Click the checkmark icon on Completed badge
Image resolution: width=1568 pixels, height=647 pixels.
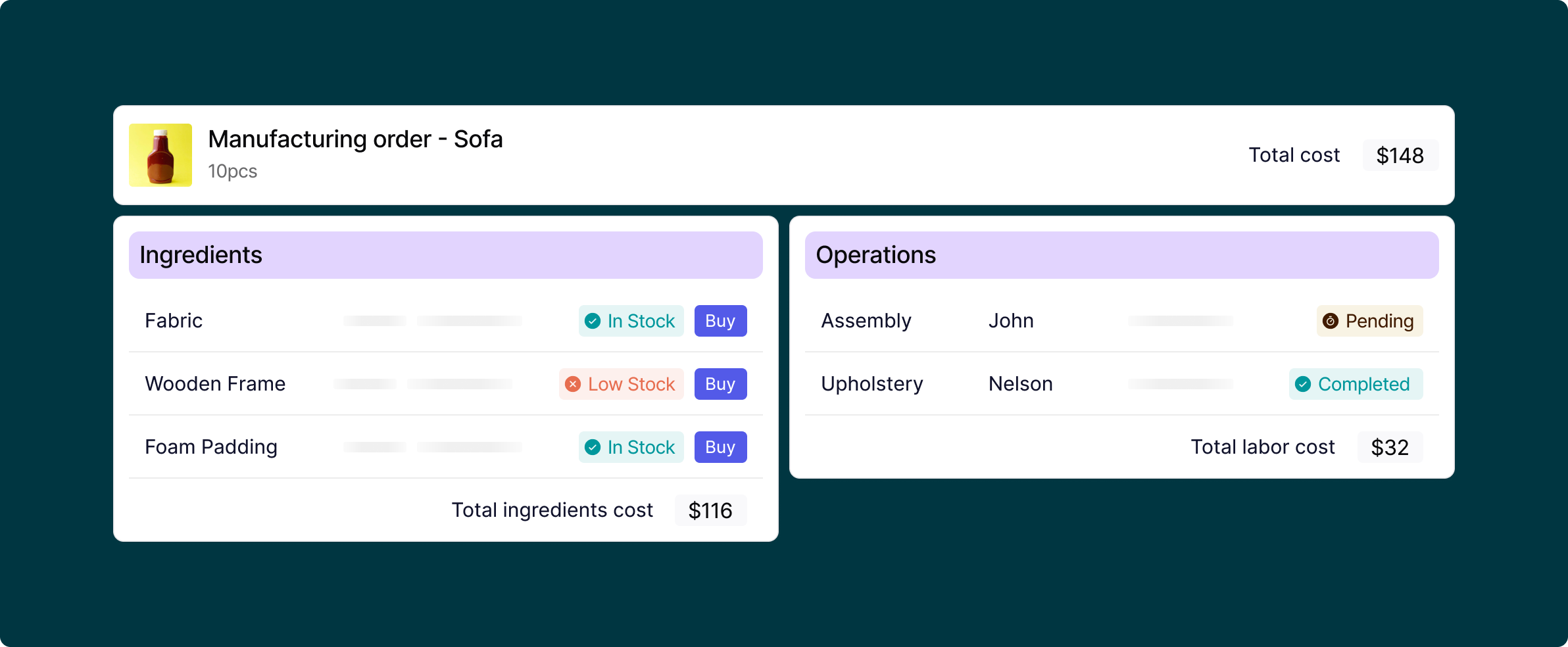pos(1303,384)
